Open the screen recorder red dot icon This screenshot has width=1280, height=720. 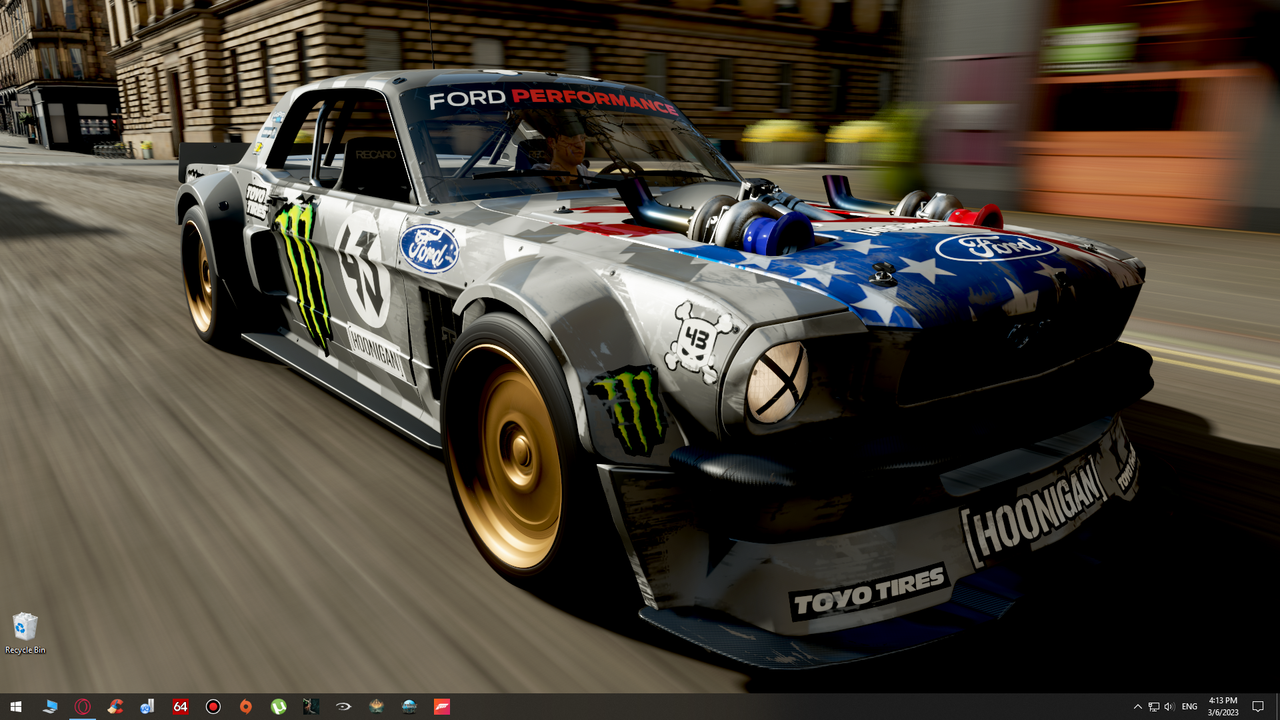[x=213, y=706]
